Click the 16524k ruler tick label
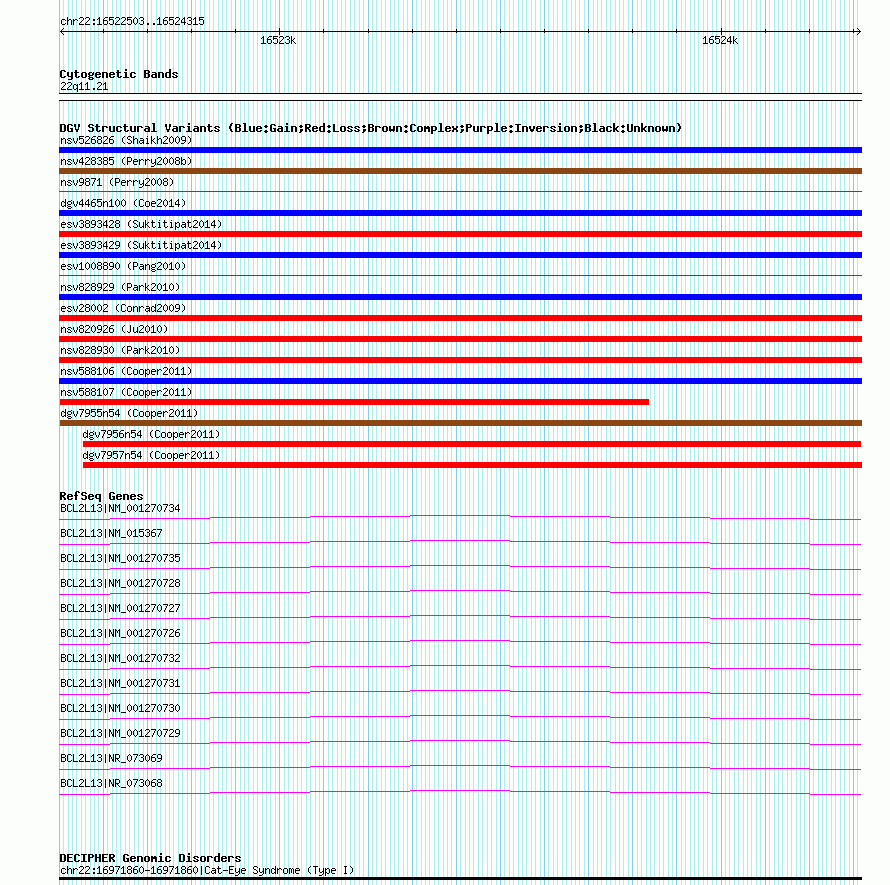The image size is (890, 885). 720,40
